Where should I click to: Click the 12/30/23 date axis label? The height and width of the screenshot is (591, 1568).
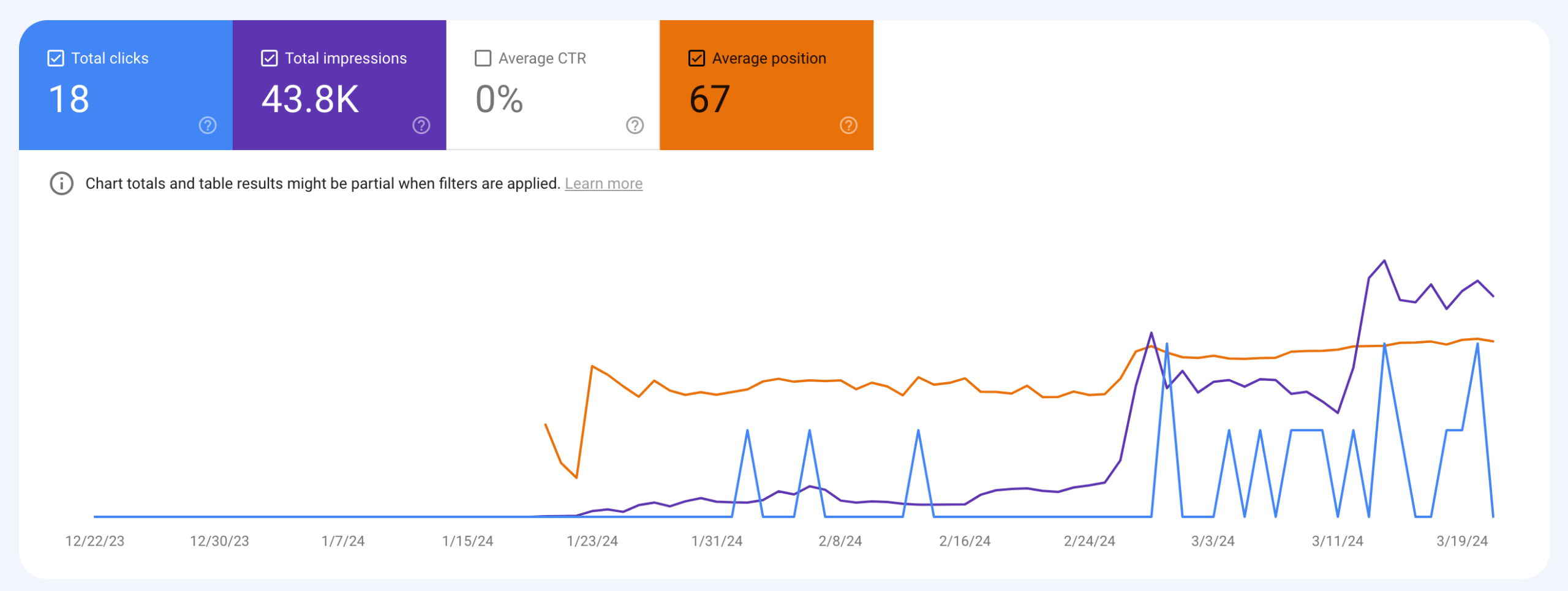[x=219, y=541]
